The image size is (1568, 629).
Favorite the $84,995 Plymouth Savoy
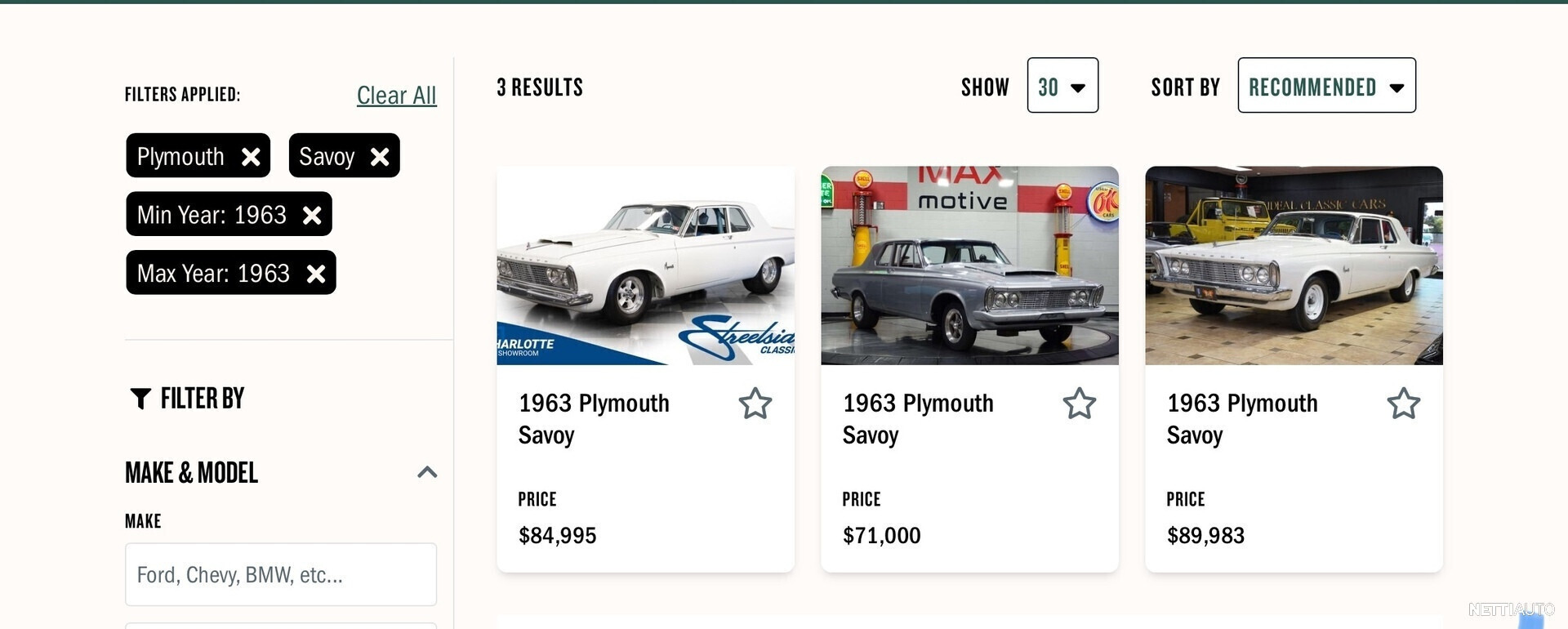coord(755,404)
